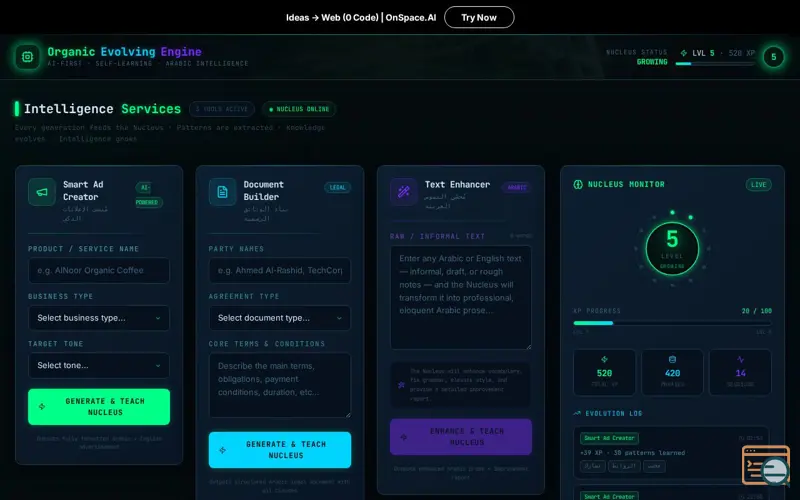The image size is (800, 500).
Task: Click the sparkle icon in the Nucleus enhancement note
Action: (x=402, y=385)
